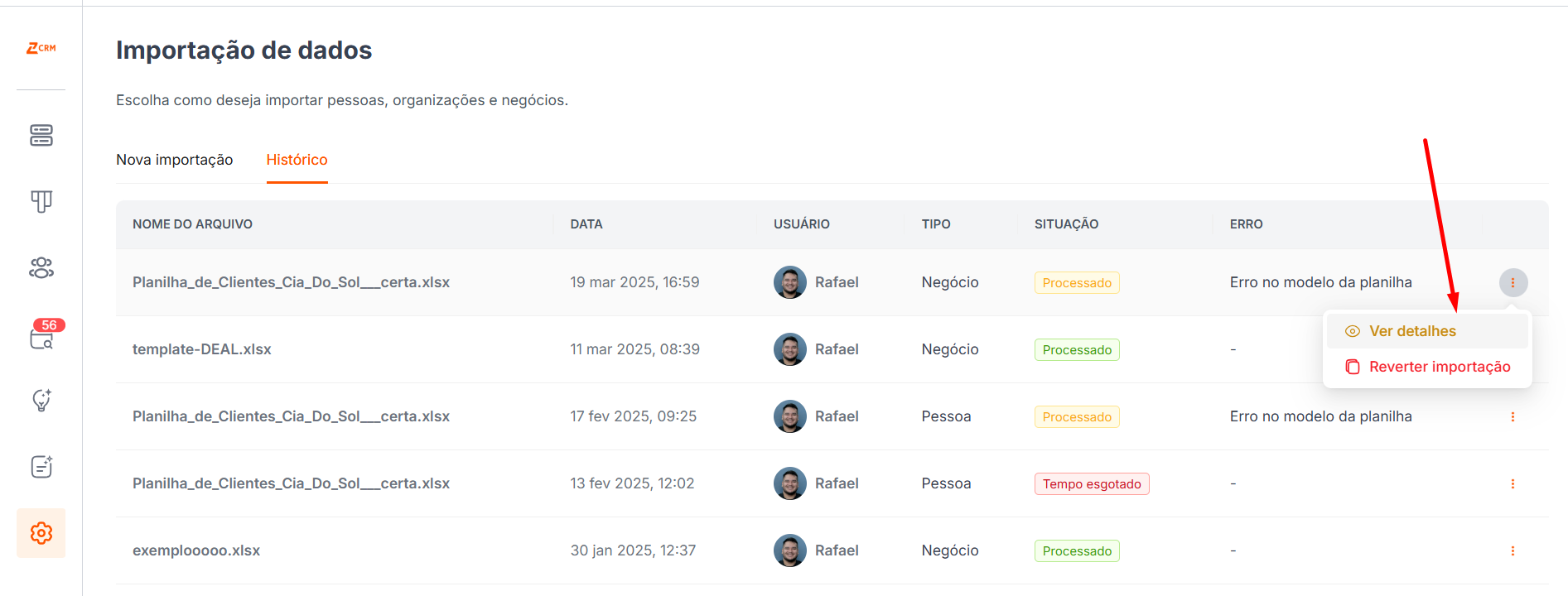The width and height of the screenshot is (1568, 596).
Task: Switch to the Nova importação tab
Action: coord(175,160)
